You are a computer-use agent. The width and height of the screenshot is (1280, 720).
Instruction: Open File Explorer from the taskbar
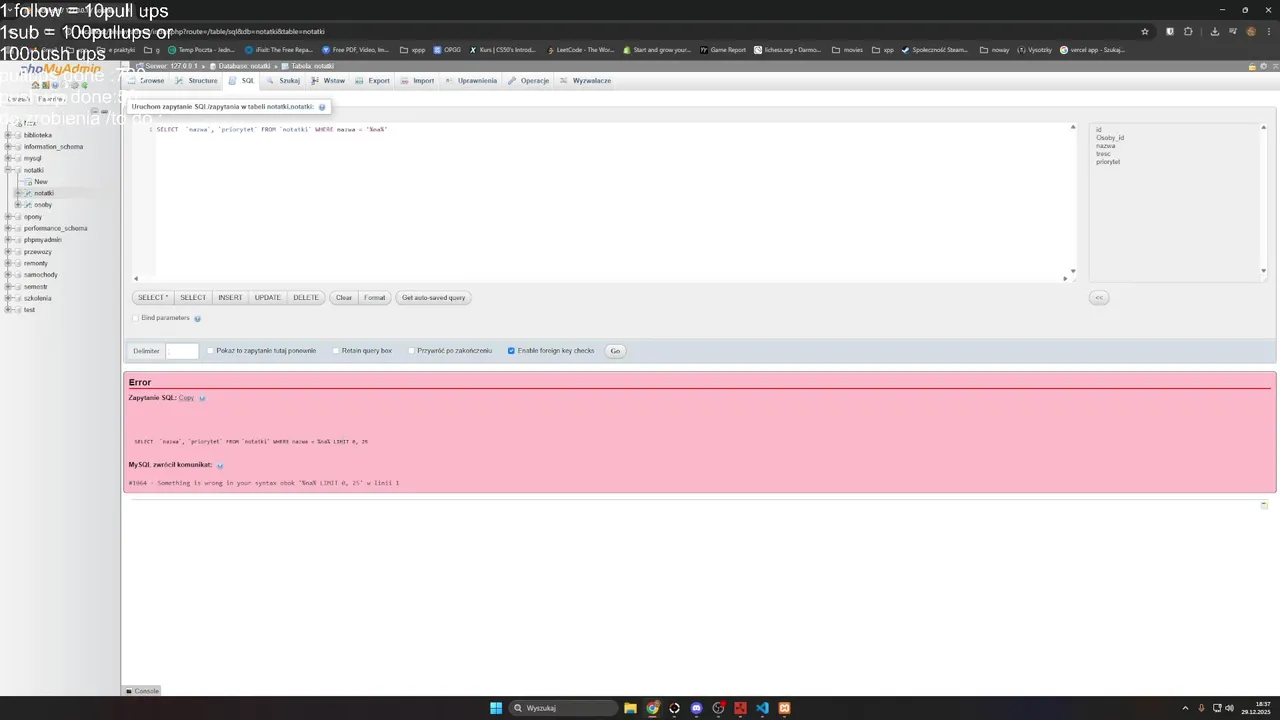tap(630, 708)
